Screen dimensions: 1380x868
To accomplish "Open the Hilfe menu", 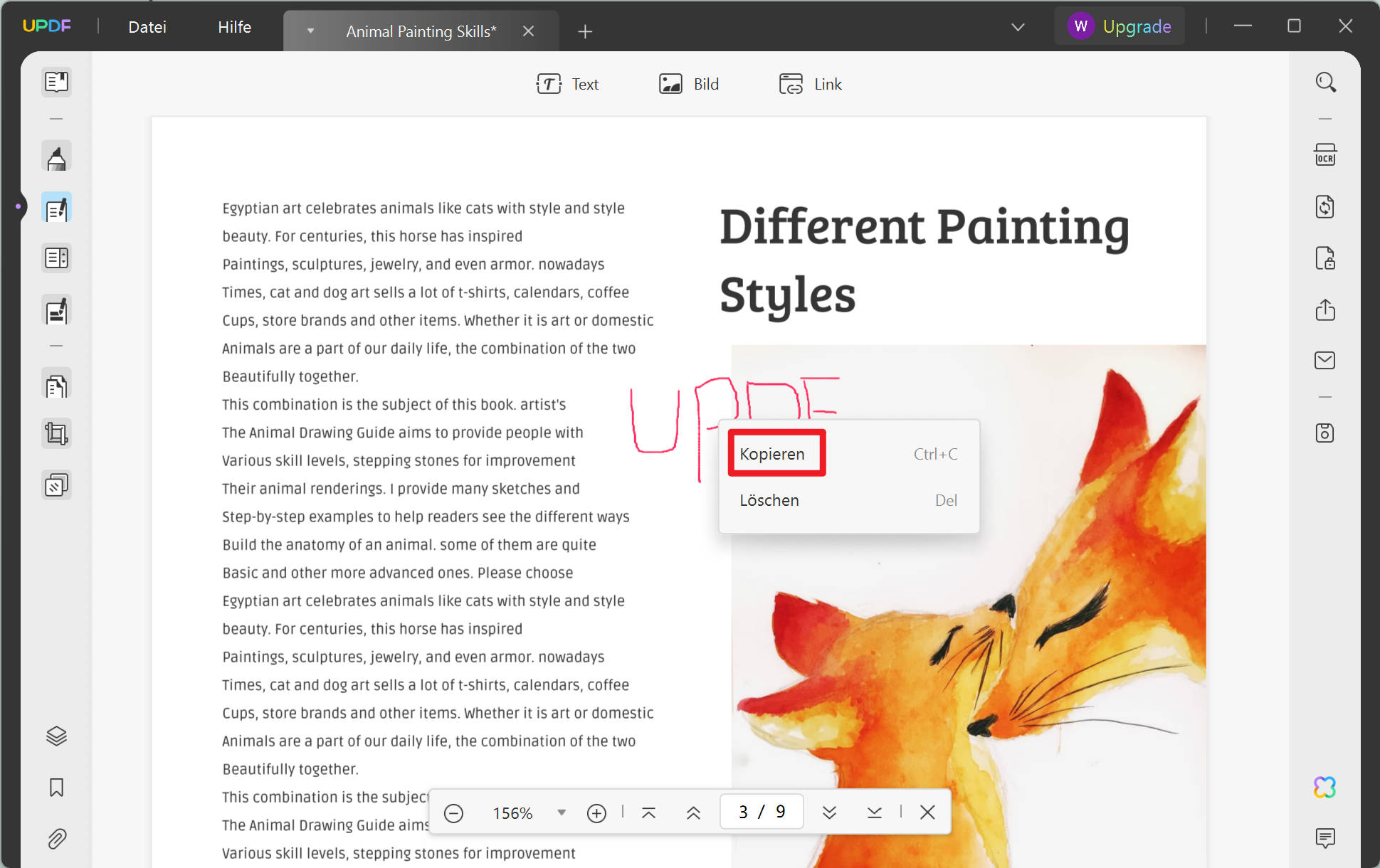I will click(234, 27).
